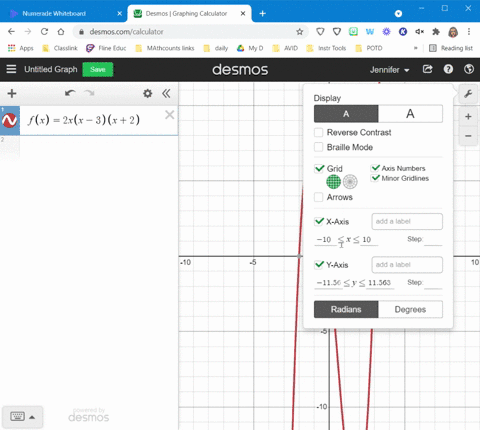The height and width of the screenshot is (430, 480).
Task: Delete the f(x) expression
Action: pos(169,115)
